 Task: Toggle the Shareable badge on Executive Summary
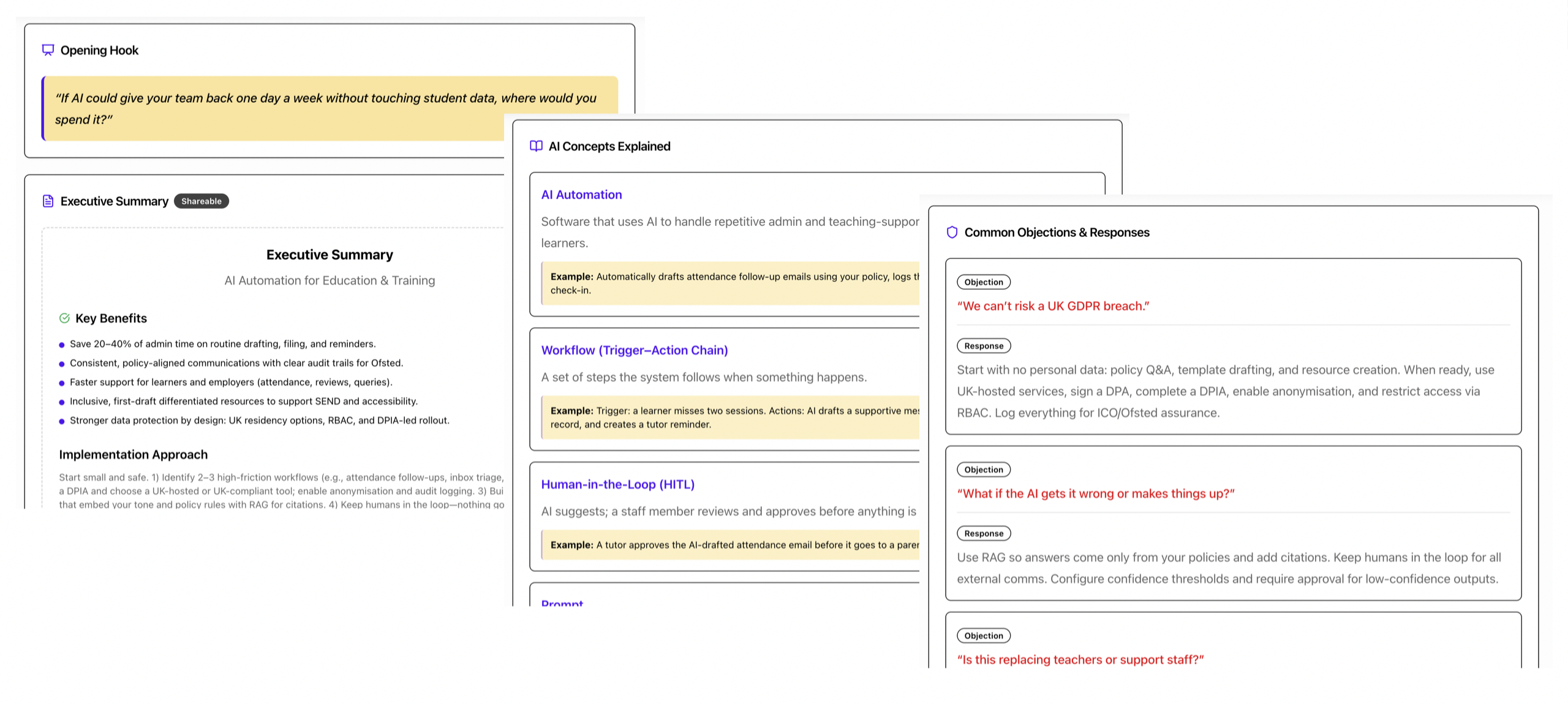pyautogui.click(x=202, y=201)
